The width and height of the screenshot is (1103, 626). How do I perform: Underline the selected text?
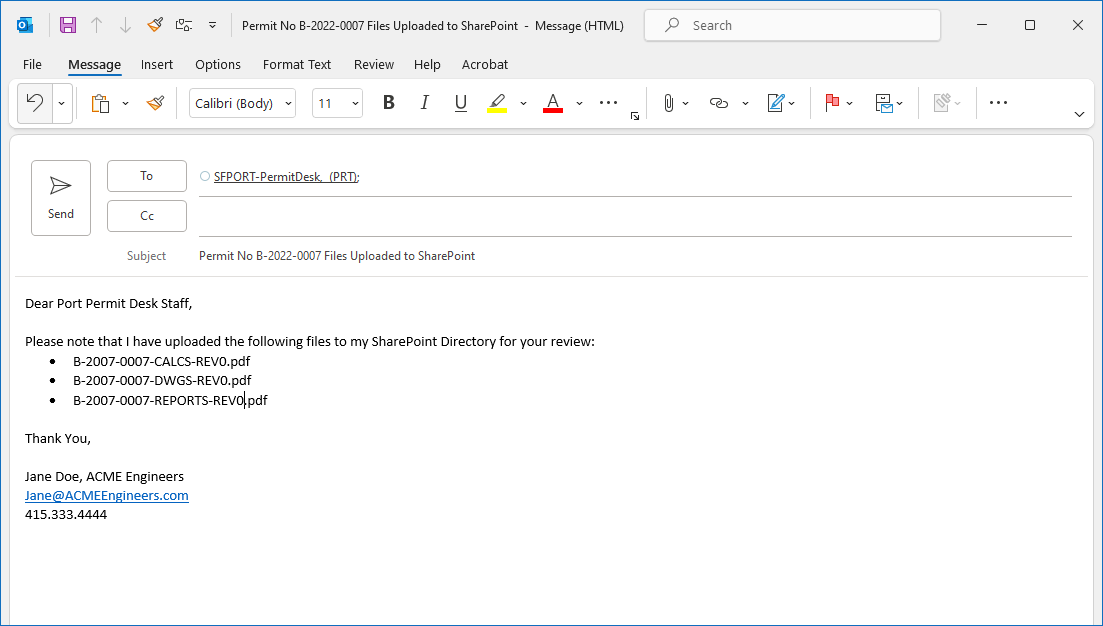[x=460, y=102]
